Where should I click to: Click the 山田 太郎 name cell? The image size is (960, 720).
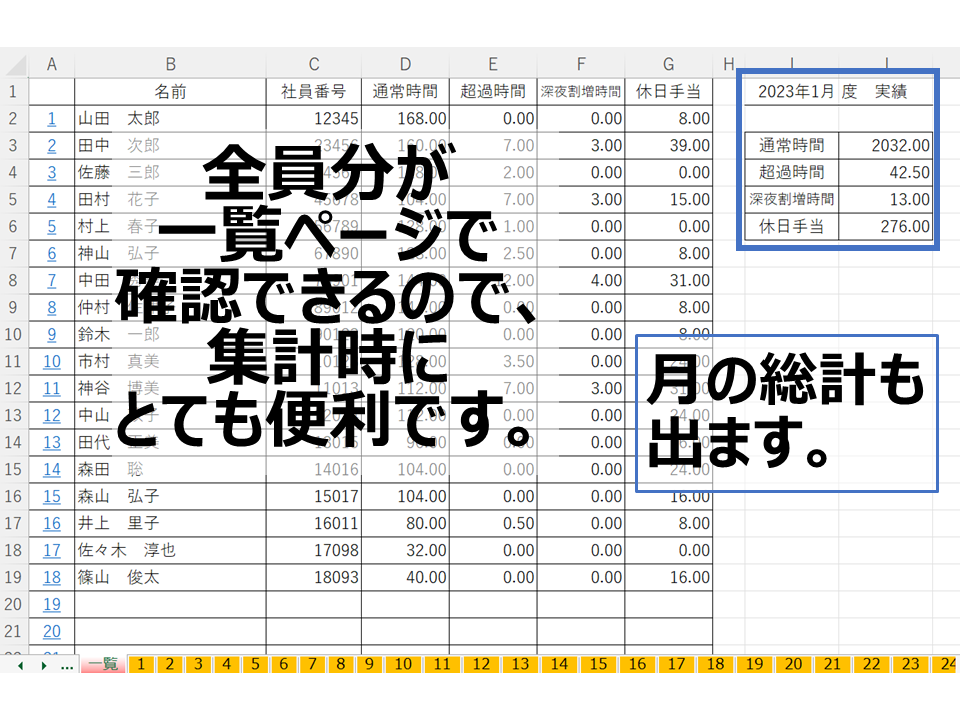(x=170, y=119)
